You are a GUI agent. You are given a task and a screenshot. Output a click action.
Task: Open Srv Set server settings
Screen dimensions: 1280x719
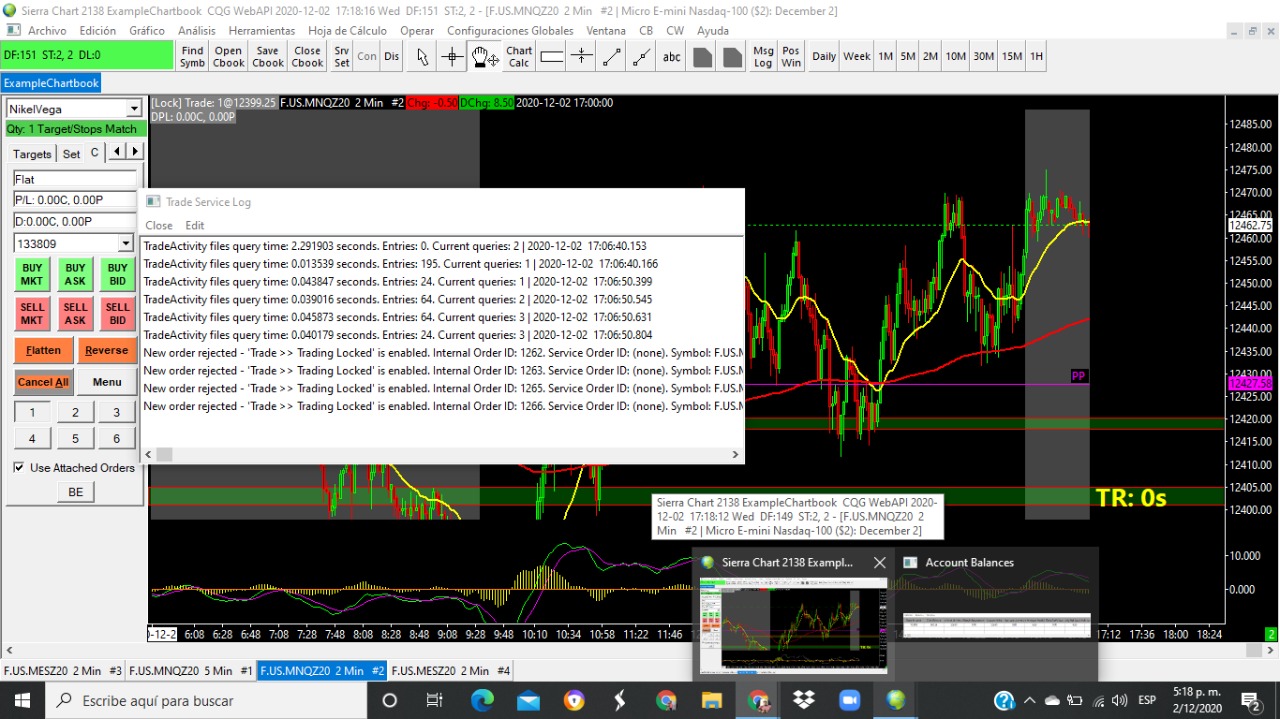click(x=342, y=57)
